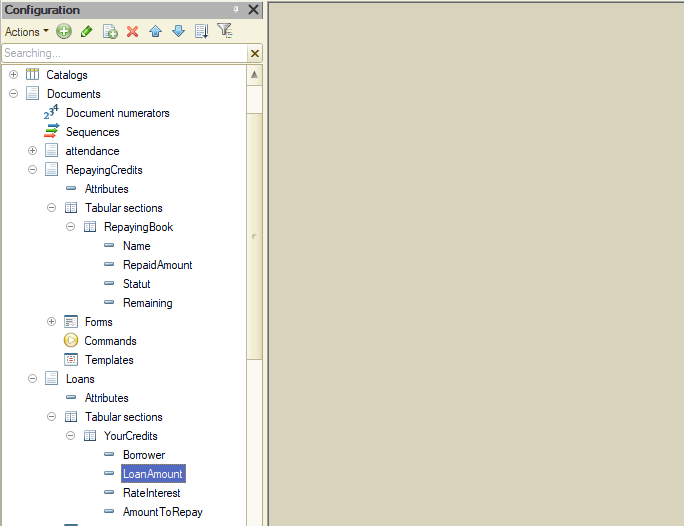Screen dimensions: 684x526
Task: Click the Edit pencil icon
Action: [x=86, y=31]
